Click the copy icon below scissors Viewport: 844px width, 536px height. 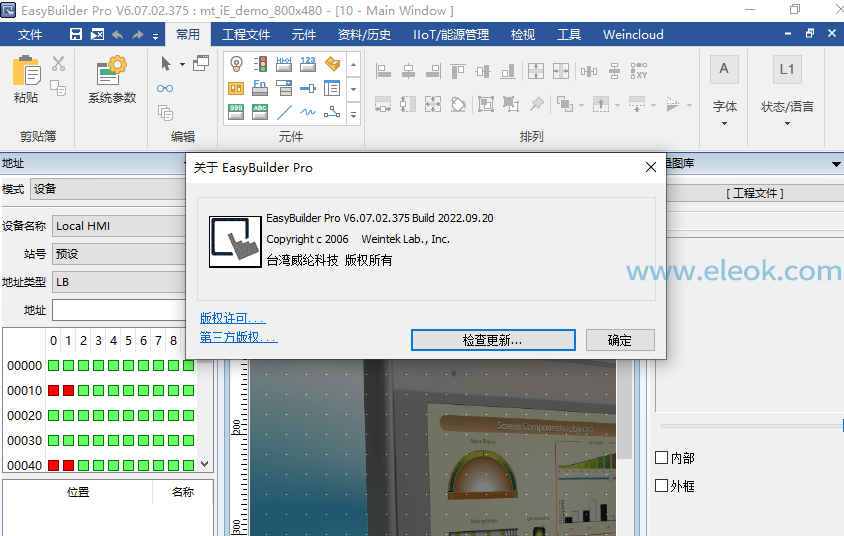[58, 88]
